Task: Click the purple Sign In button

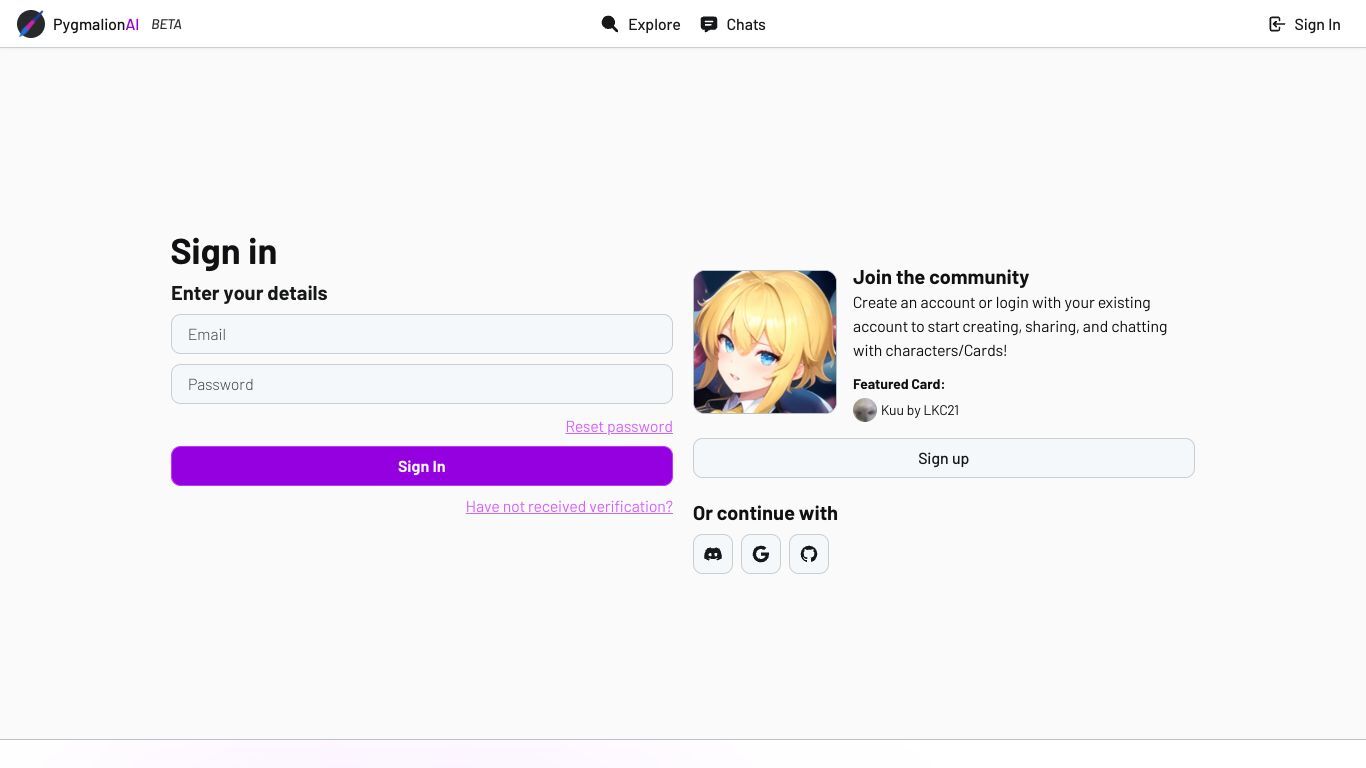Action: click(x=422, y=466)
